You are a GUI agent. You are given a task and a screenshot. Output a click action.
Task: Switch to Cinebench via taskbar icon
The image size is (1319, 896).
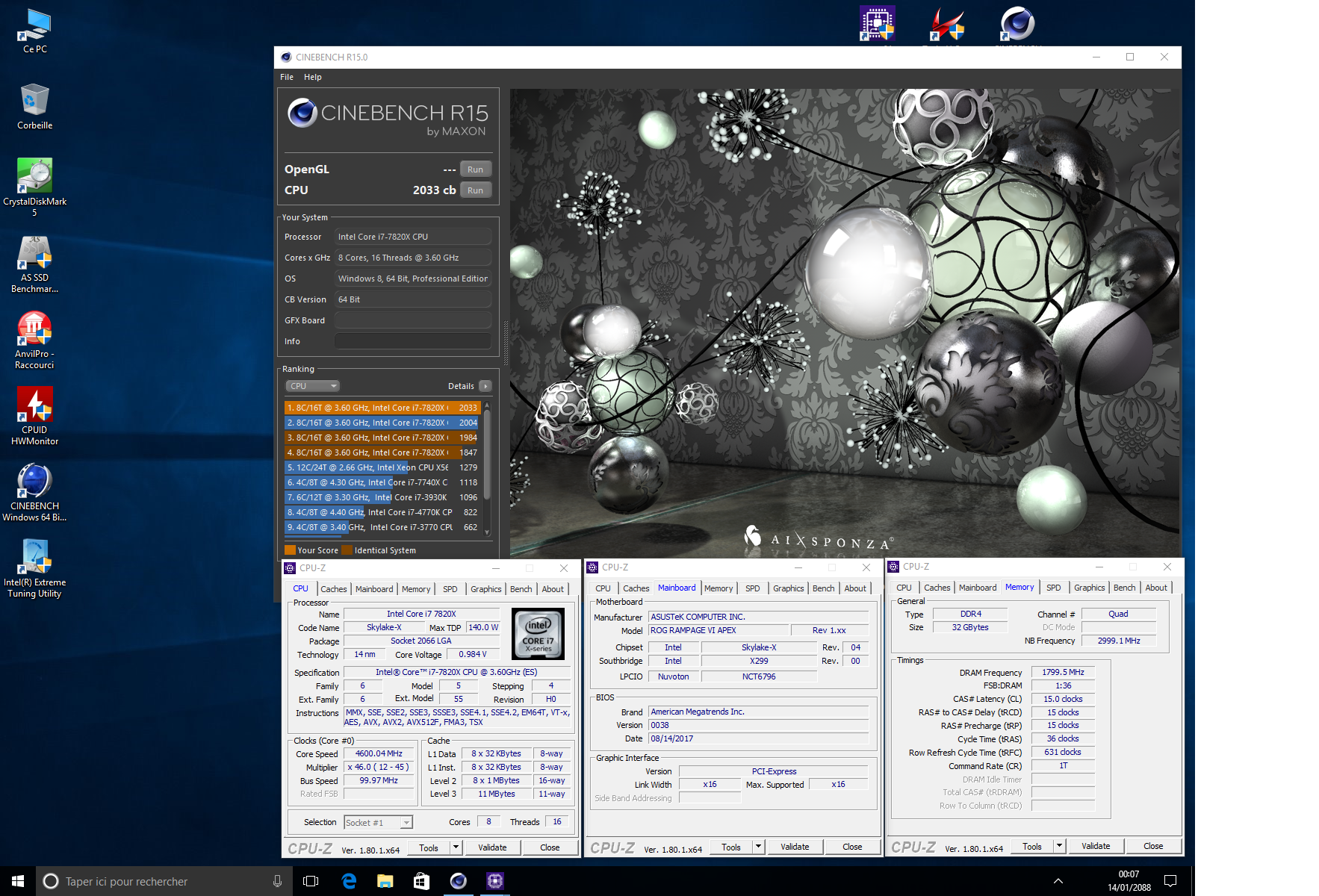pos(458,881)
